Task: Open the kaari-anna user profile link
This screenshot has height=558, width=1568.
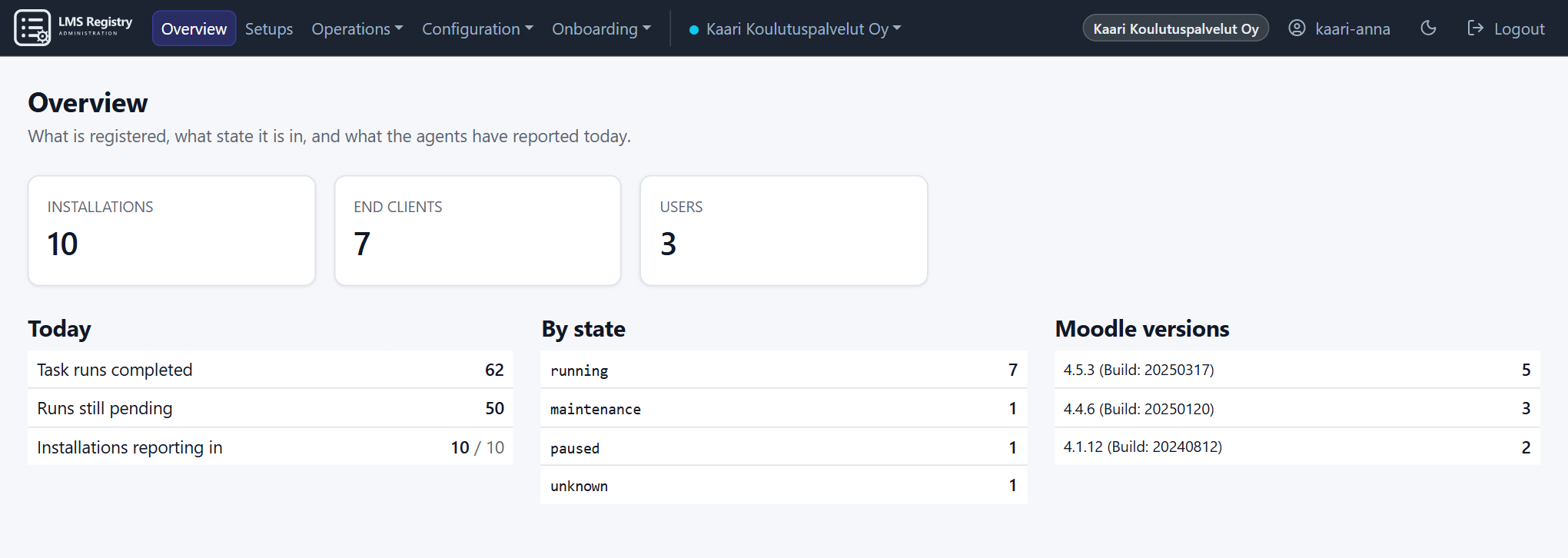Action: pyautogui.click(x=1340, y=28)
